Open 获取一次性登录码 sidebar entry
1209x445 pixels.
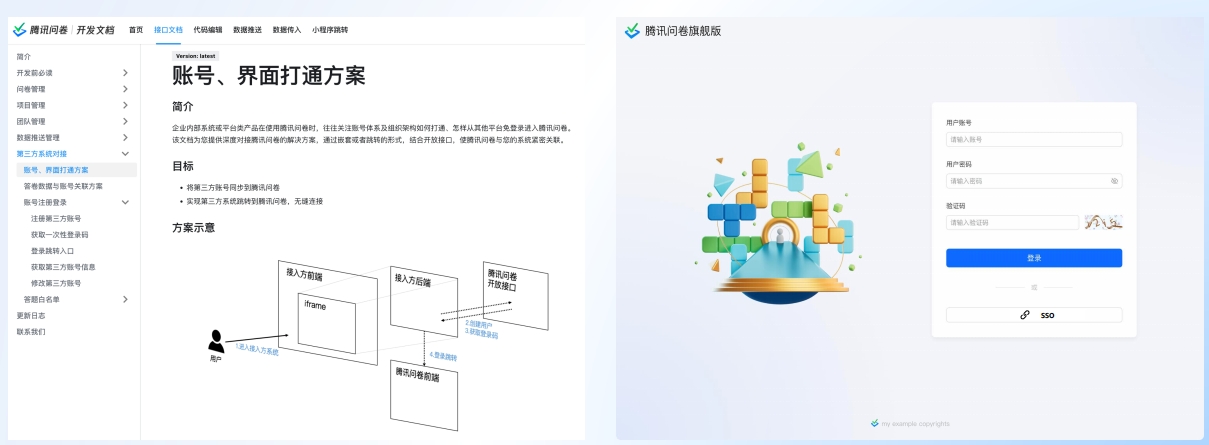tap(60, 234)
